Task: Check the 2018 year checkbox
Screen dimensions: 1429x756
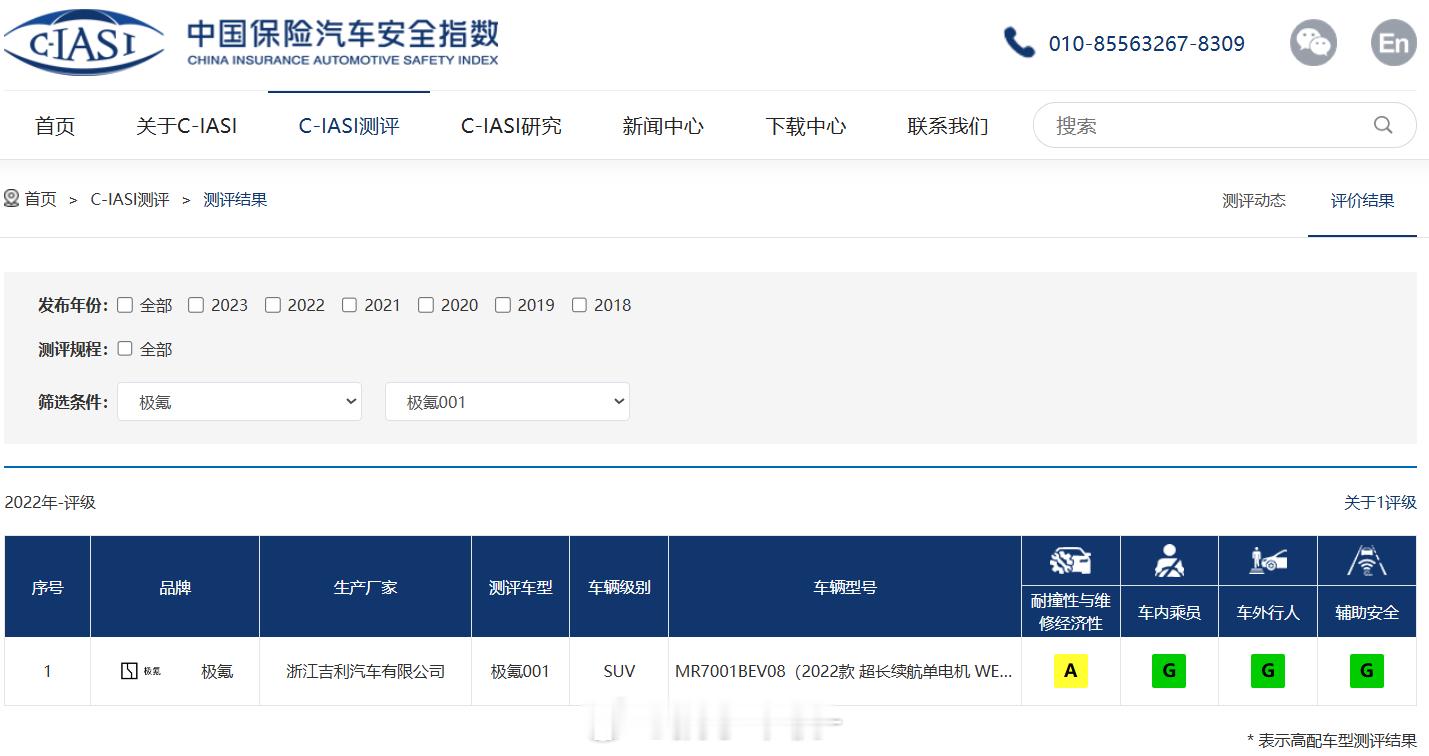Action: click(x=579, y=305)
